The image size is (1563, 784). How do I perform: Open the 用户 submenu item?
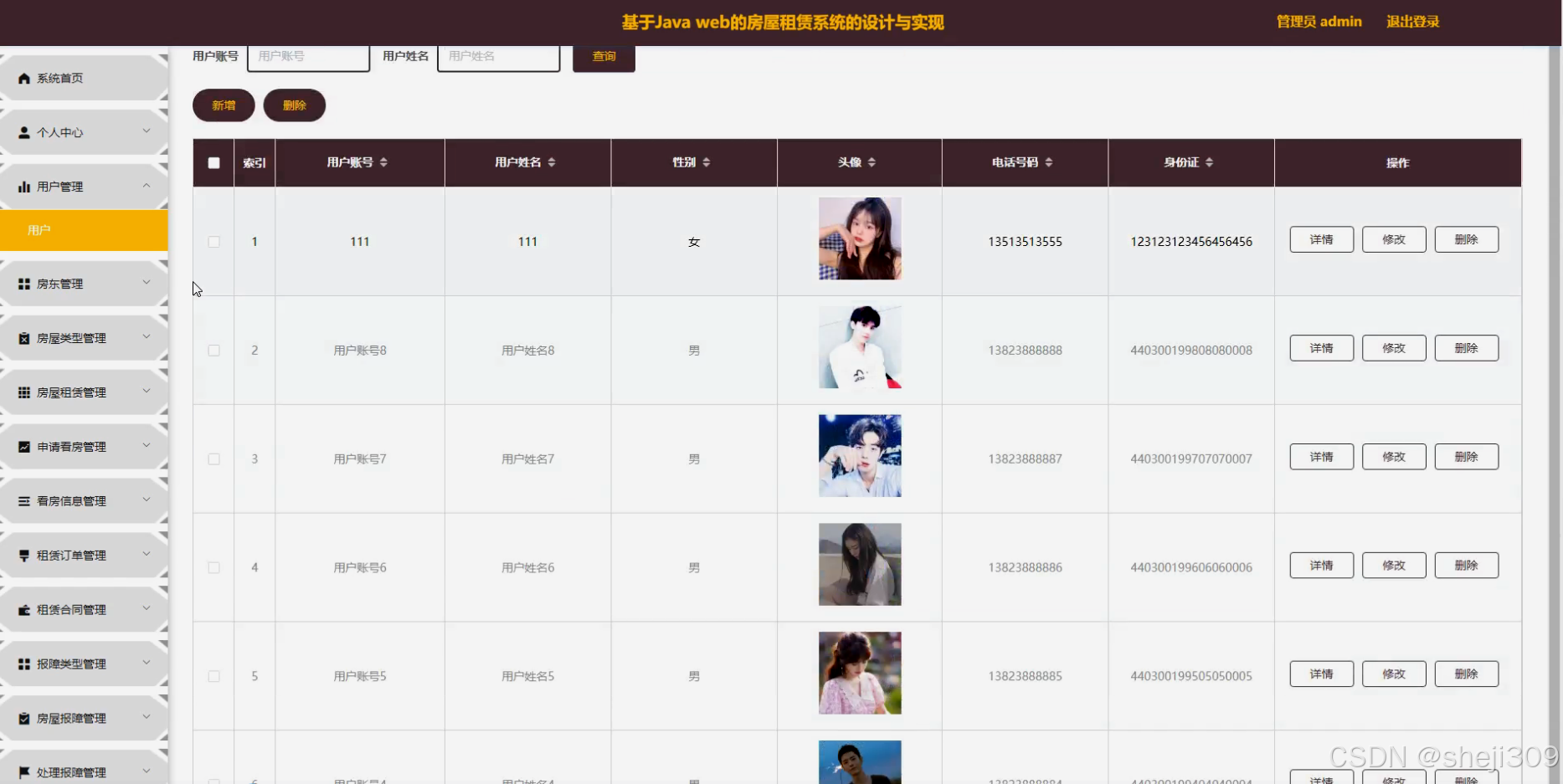[x=40, y=229]
